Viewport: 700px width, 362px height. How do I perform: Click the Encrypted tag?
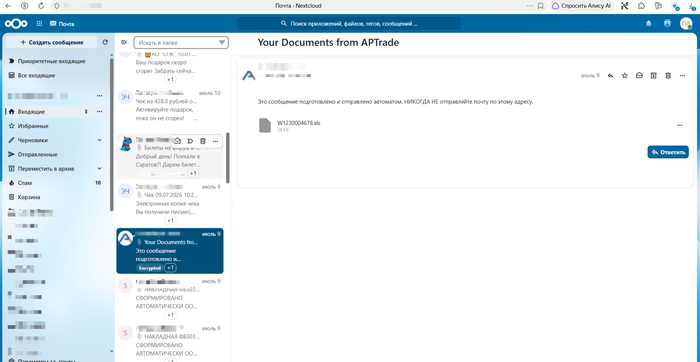pos(150,268)
